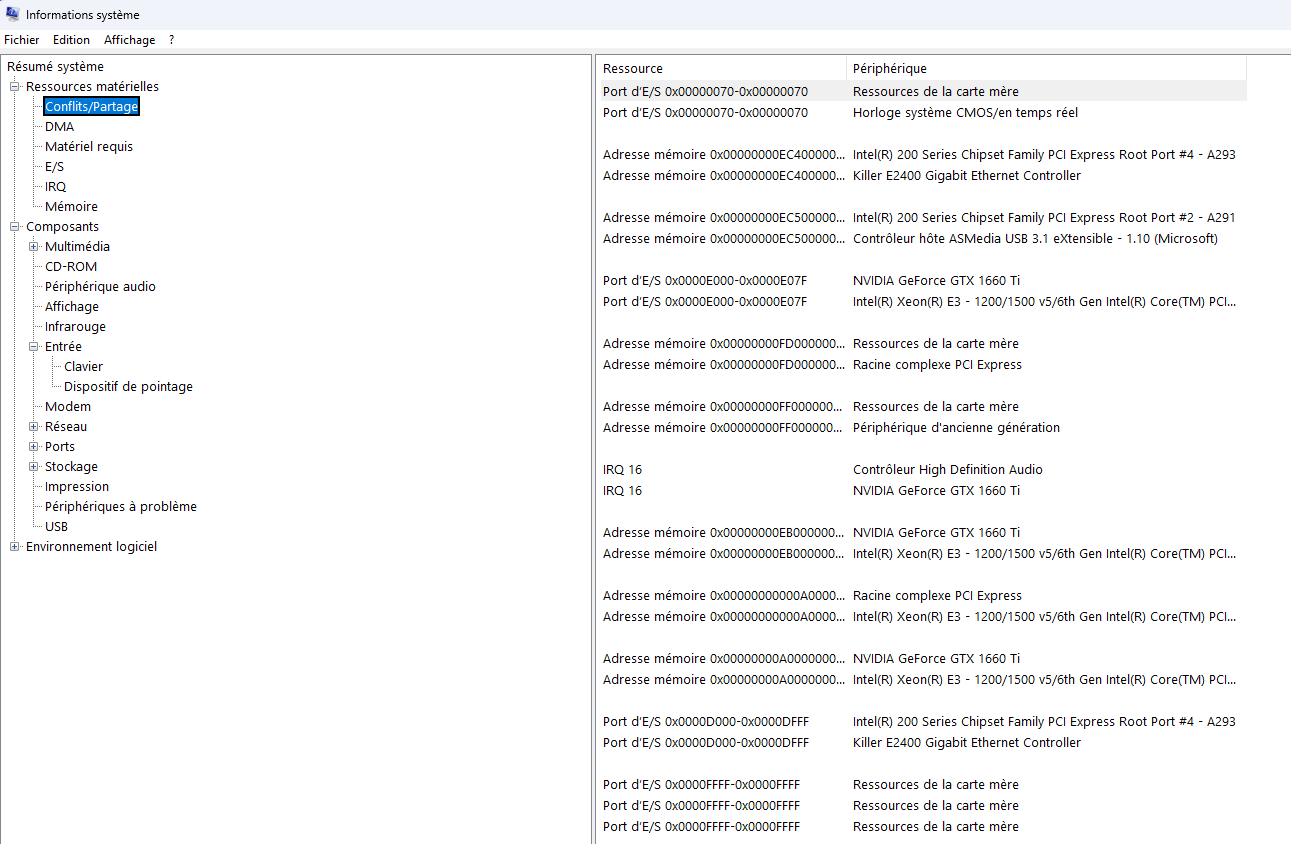Open the Affichage menu

click(129, 40)
